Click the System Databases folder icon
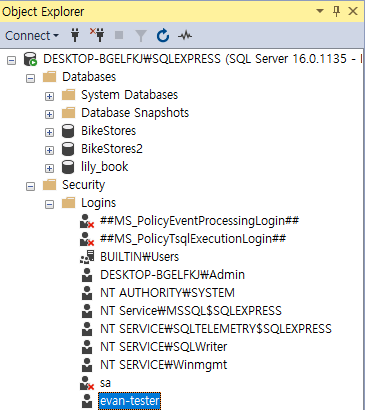365x410 pixels. point(69,95)
